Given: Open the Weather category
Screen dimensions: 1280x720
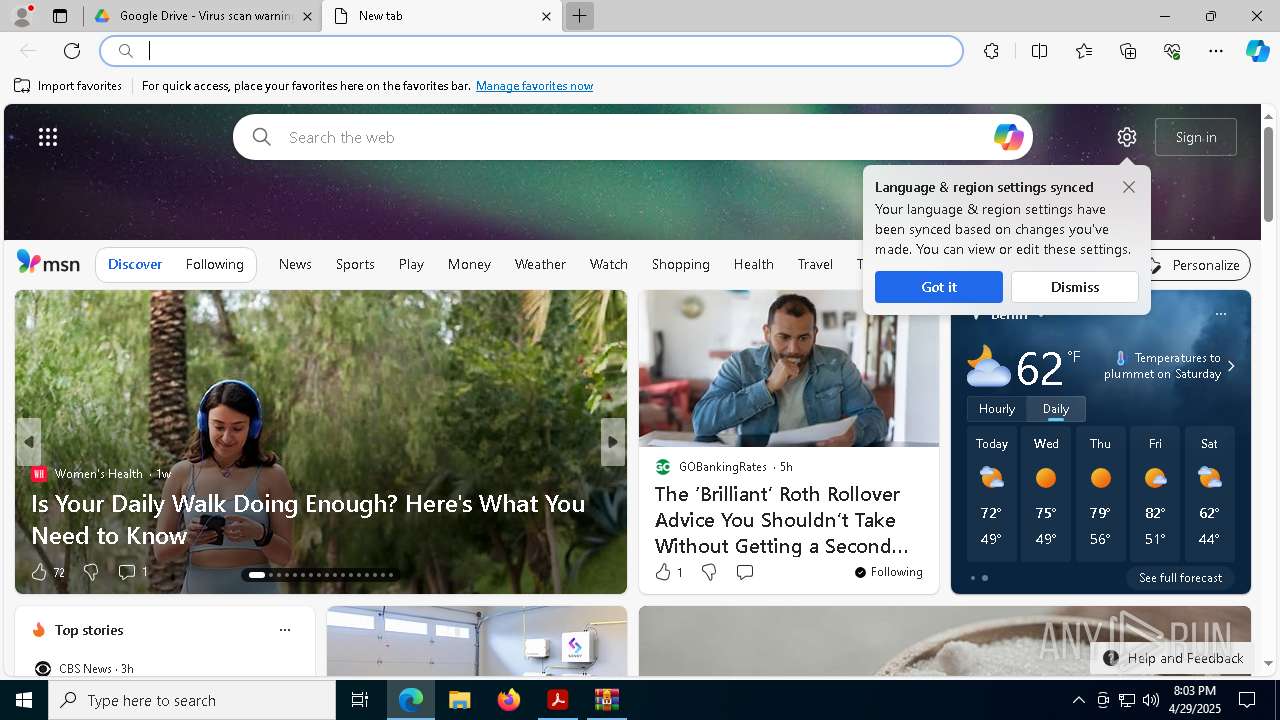Looking at the screenshot, I should (540, 264).
